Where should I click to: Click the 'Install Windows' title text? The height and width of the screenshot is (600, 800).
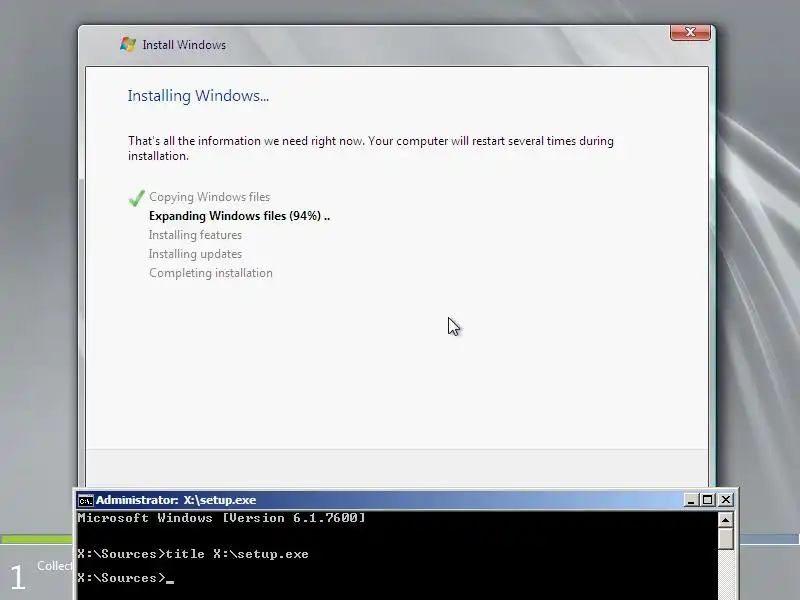point(184,45)
